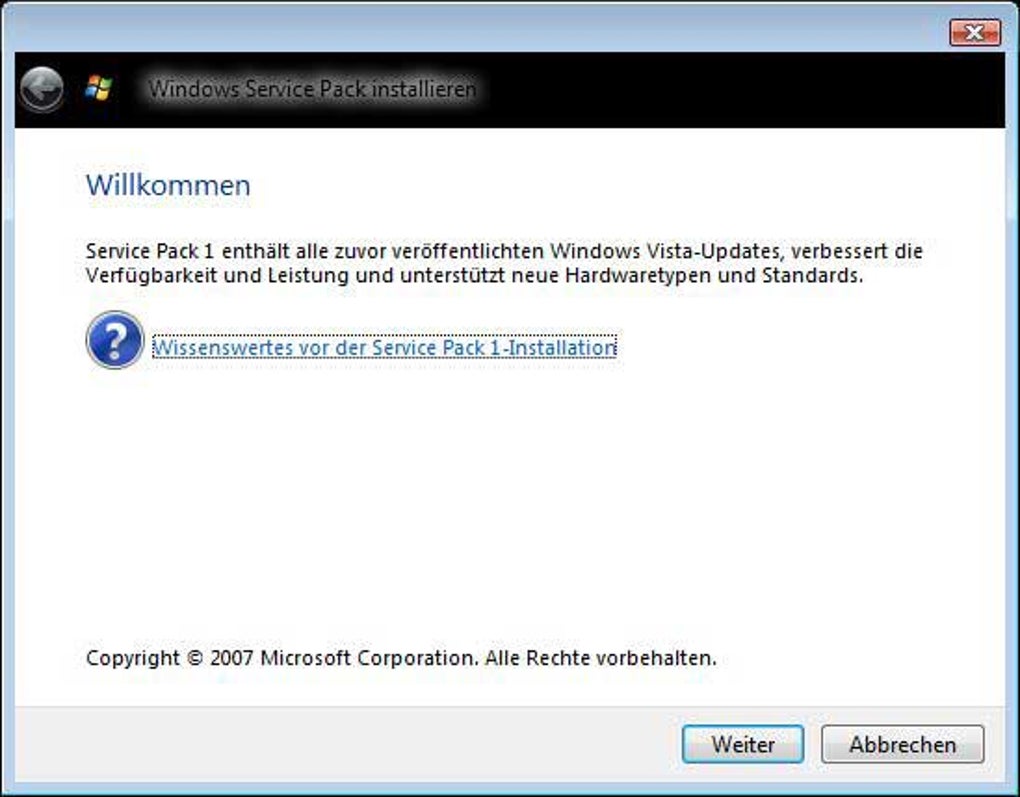This screenshot has width=1020, height=797.
Task: Click the Windows flag logo icon
Action: [98, 88]
